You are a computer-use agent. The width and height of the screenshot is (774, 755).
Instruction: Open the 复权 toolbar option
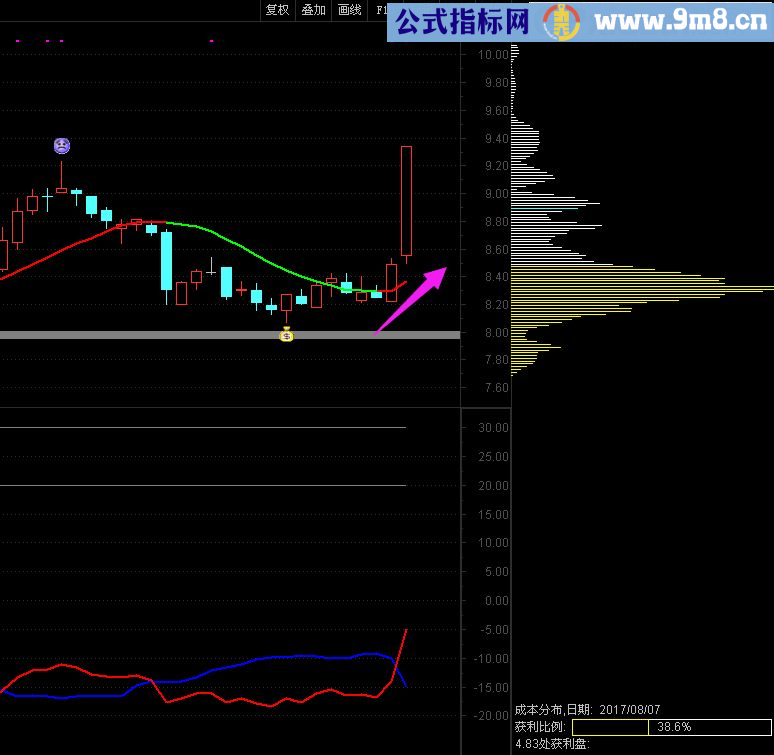[277, 10]
